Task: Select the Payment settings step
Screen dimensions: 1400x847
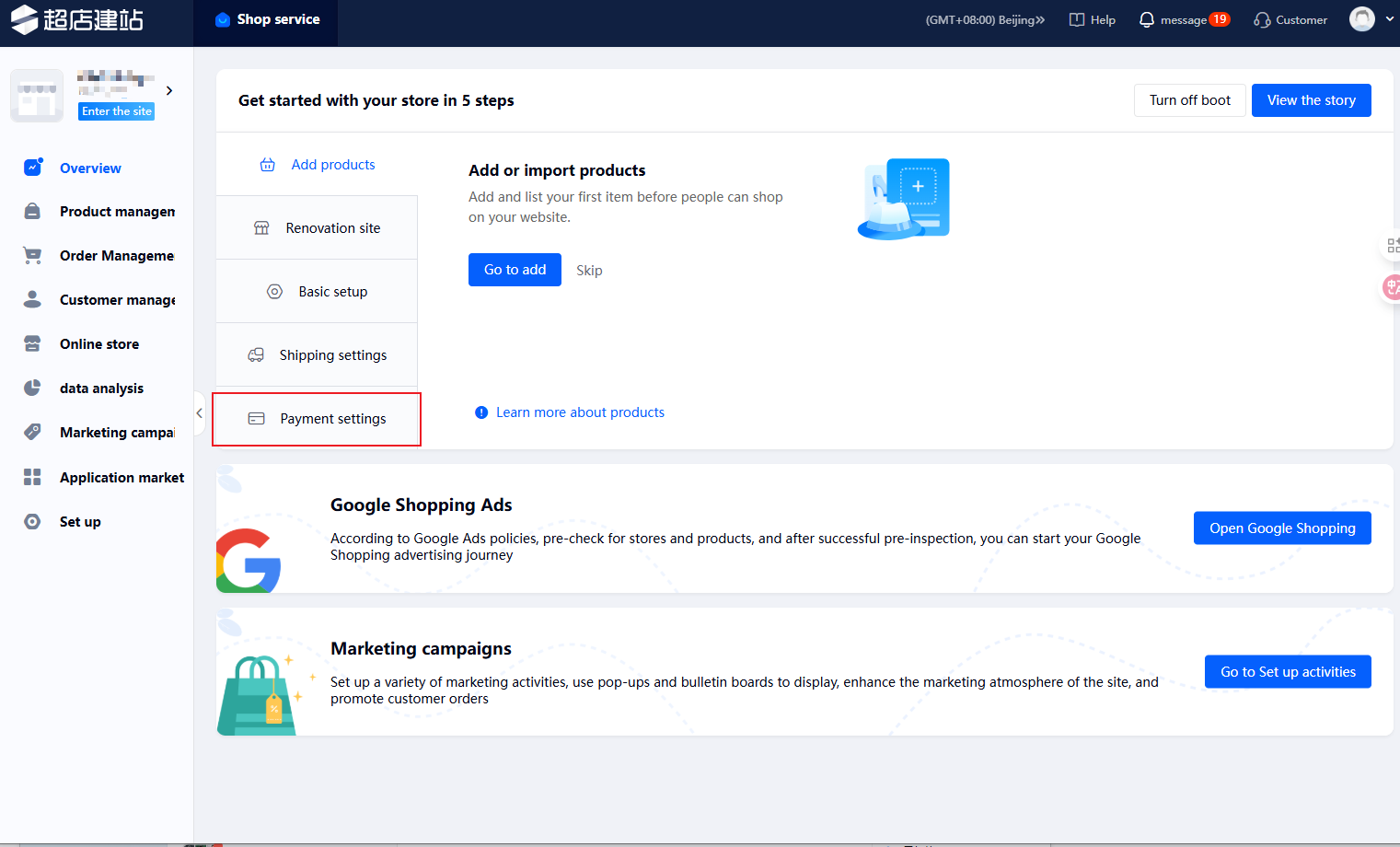Action: 317,419
